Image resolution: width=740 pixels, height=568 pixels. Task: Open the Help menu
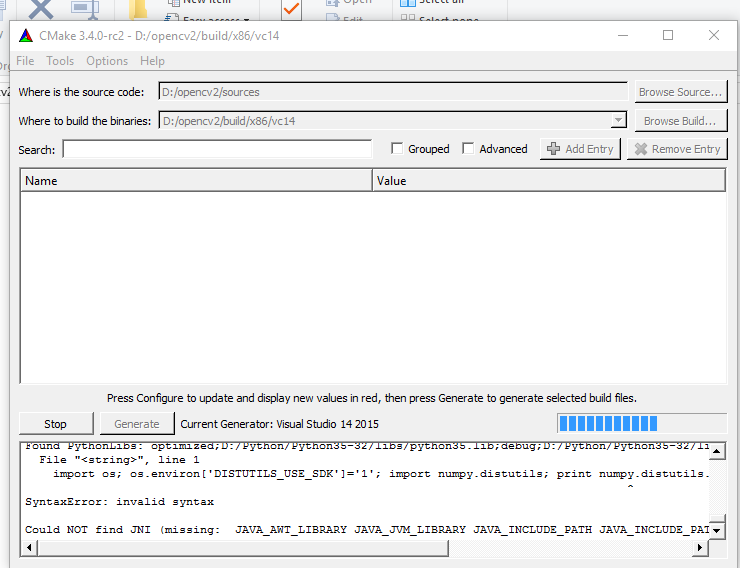pos(152,61)
